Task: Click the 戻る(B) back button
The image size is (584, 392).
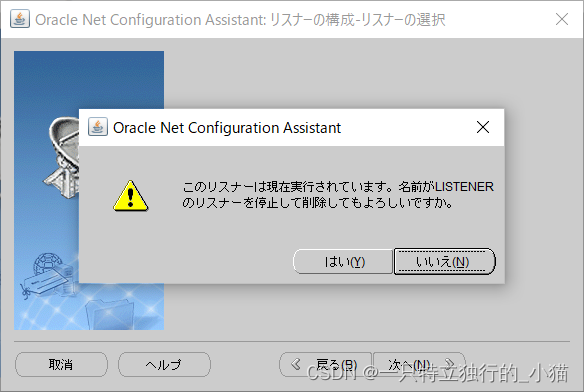Action: click(325, 364)
